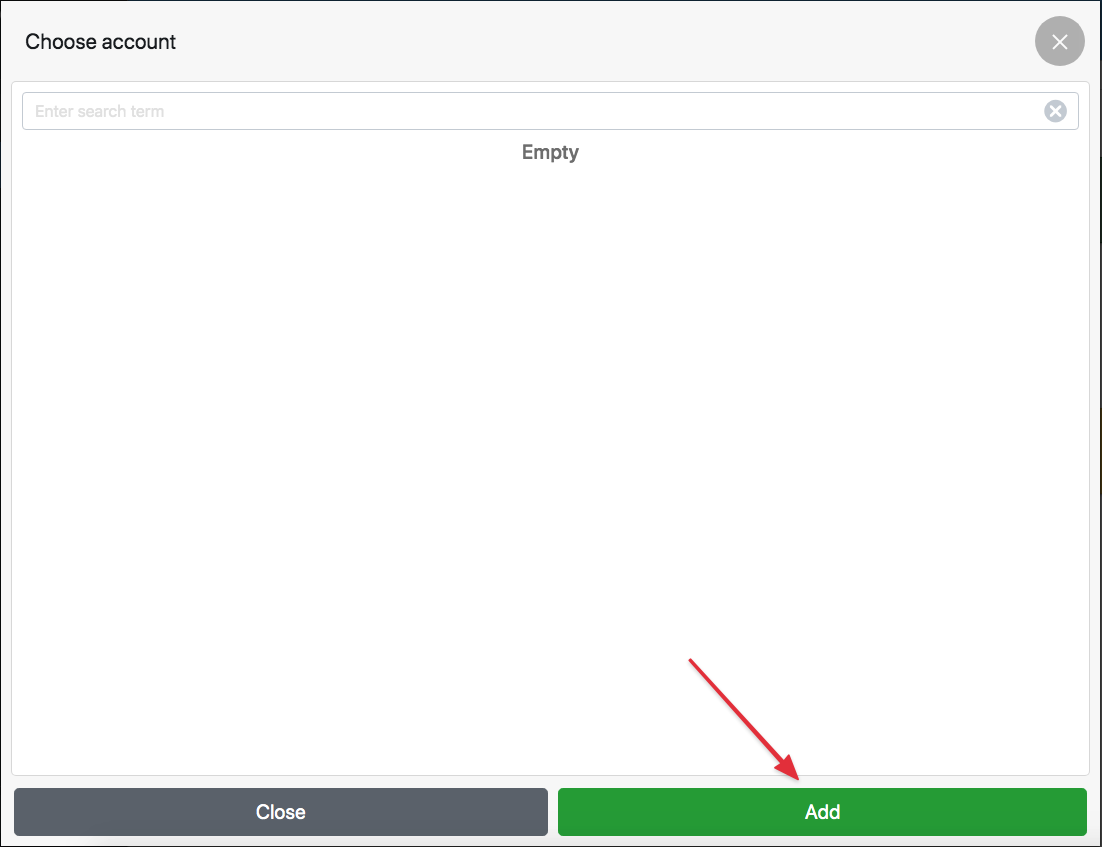Click the "Empty" placeholder text
This screenshot has width=1102, height=847.
550,153
